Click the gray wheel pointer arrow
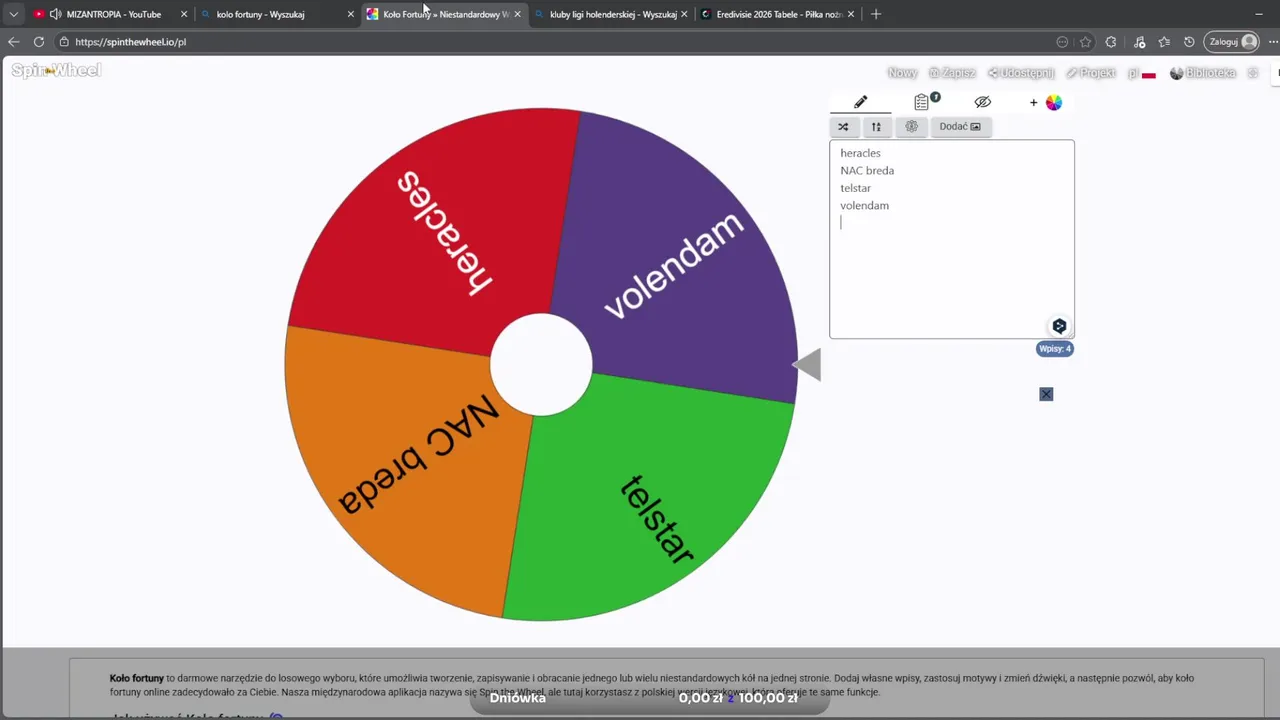The width and height of the screenshot is (1280, 720). [807, 365]
